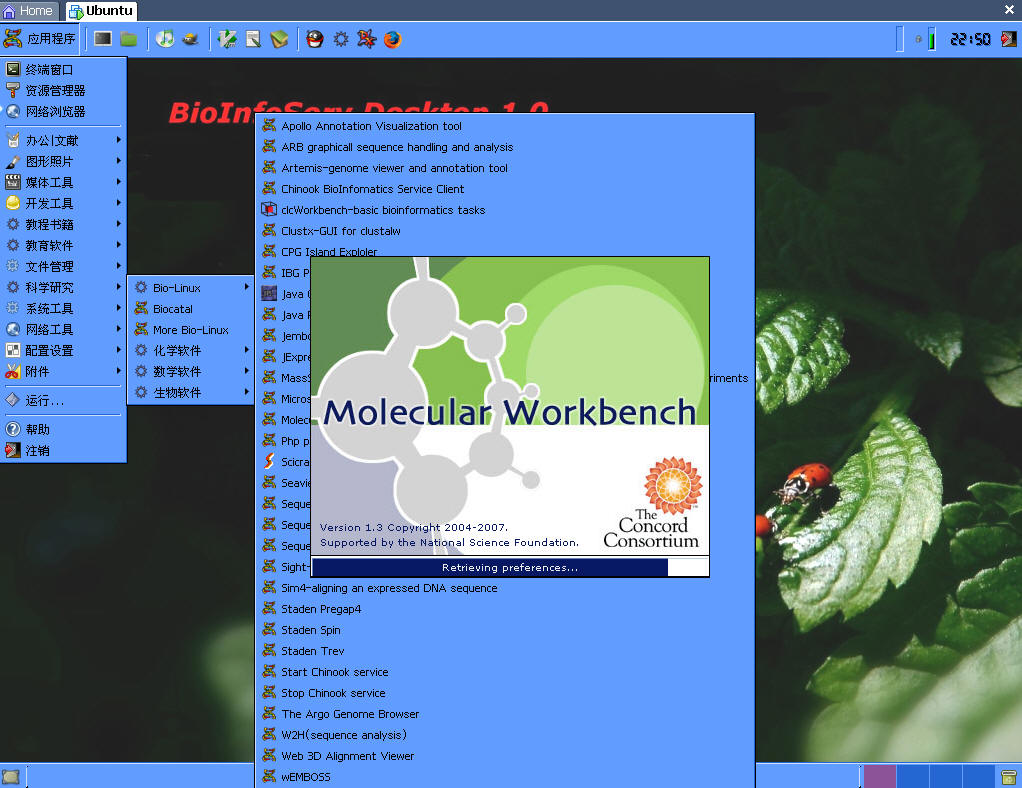Open the 生物软件 submenu
Screen dimensions: 1022x788
(191, 392)
